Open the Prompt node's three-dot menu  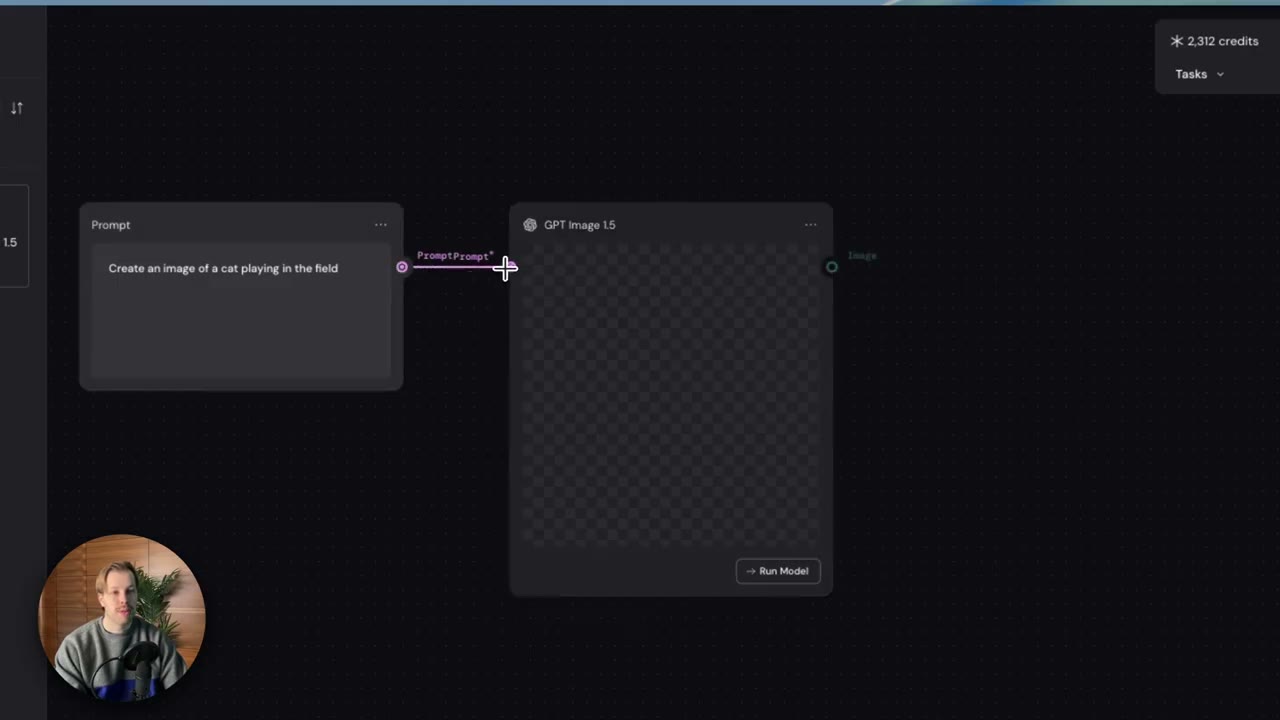pos(381,225)
